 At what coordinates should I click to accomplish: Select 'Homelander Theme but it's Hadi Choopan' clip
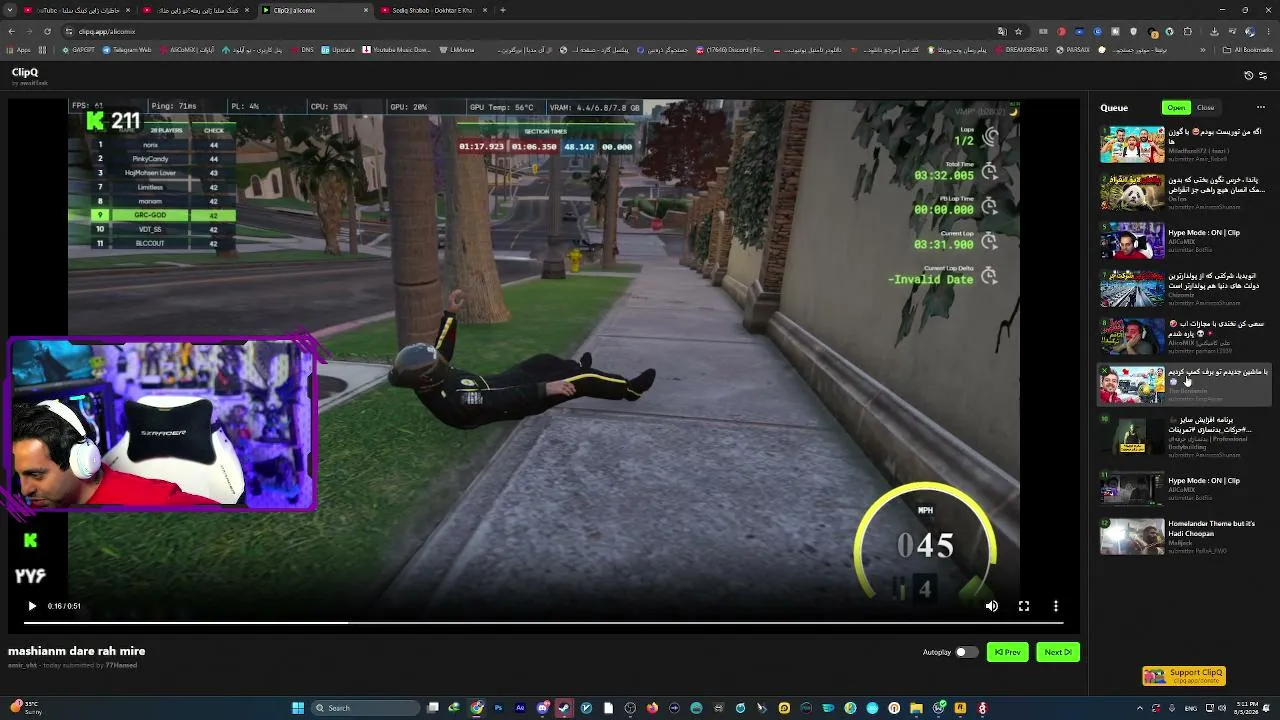pos(1184,537)
